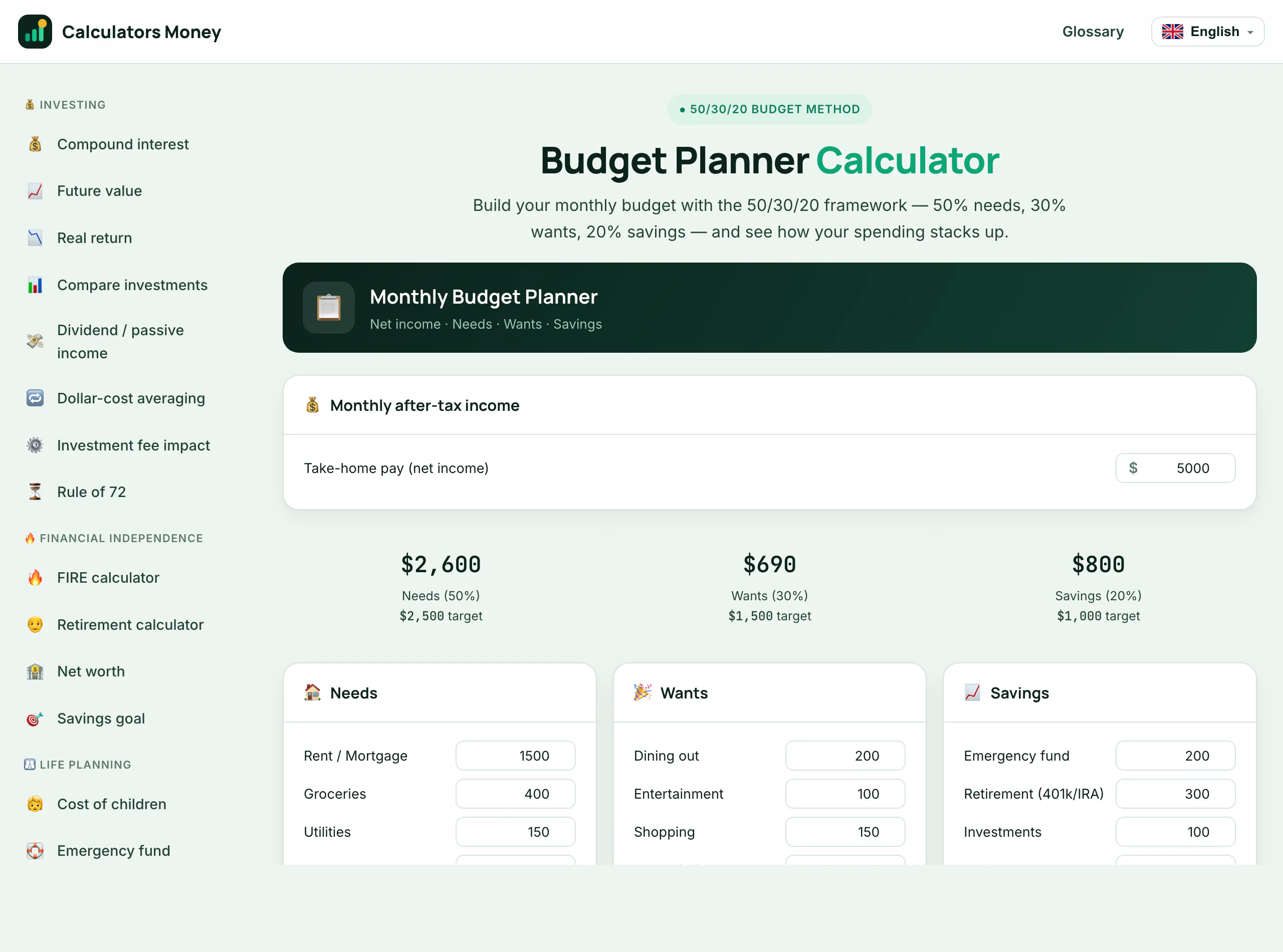Viewport: 1283px width, 952px height.
Task: Open the Real return calculator
Action: [95, 238]
